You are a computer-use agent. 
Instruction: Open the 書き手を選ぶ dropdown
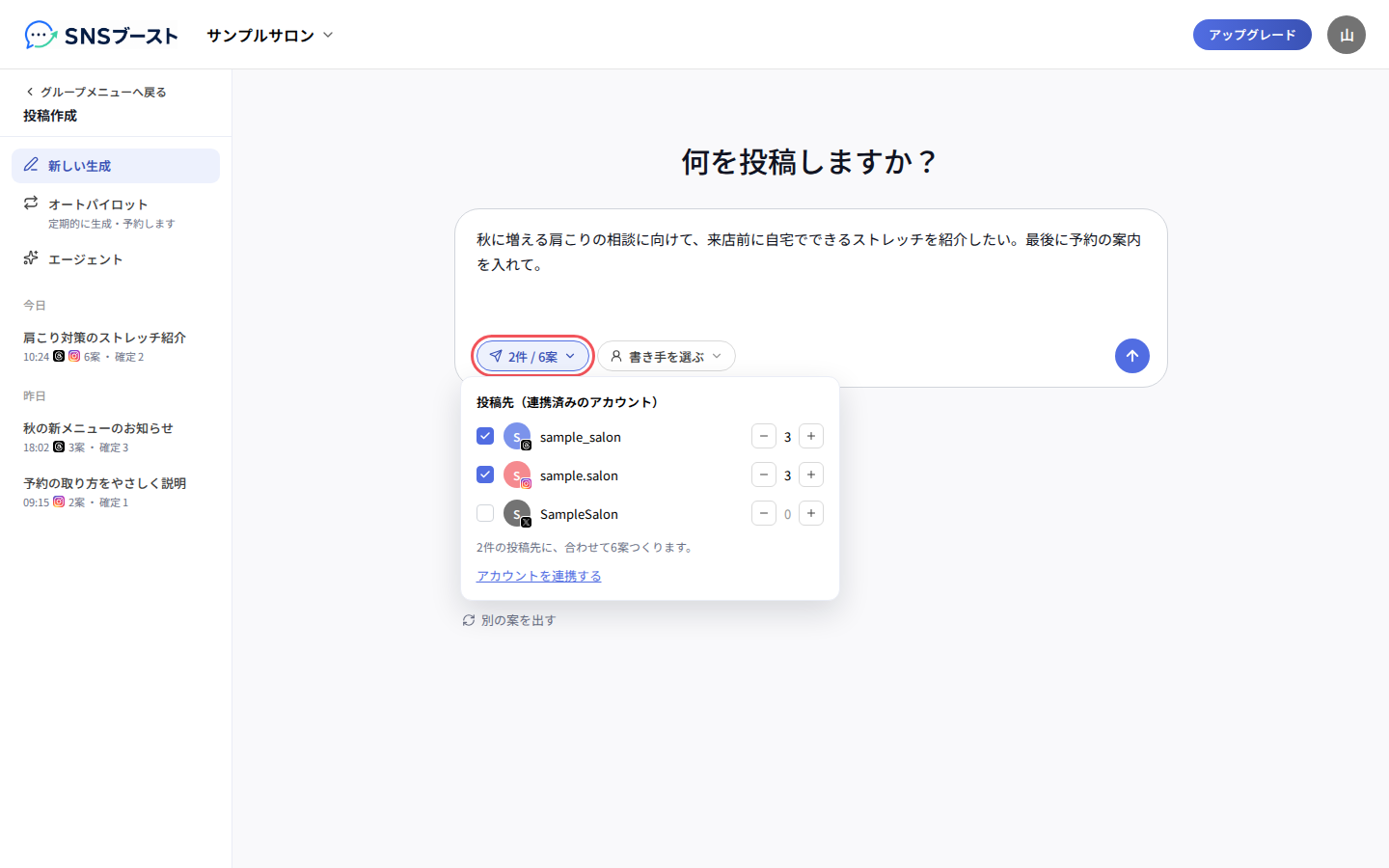click(x=667, y=357)
